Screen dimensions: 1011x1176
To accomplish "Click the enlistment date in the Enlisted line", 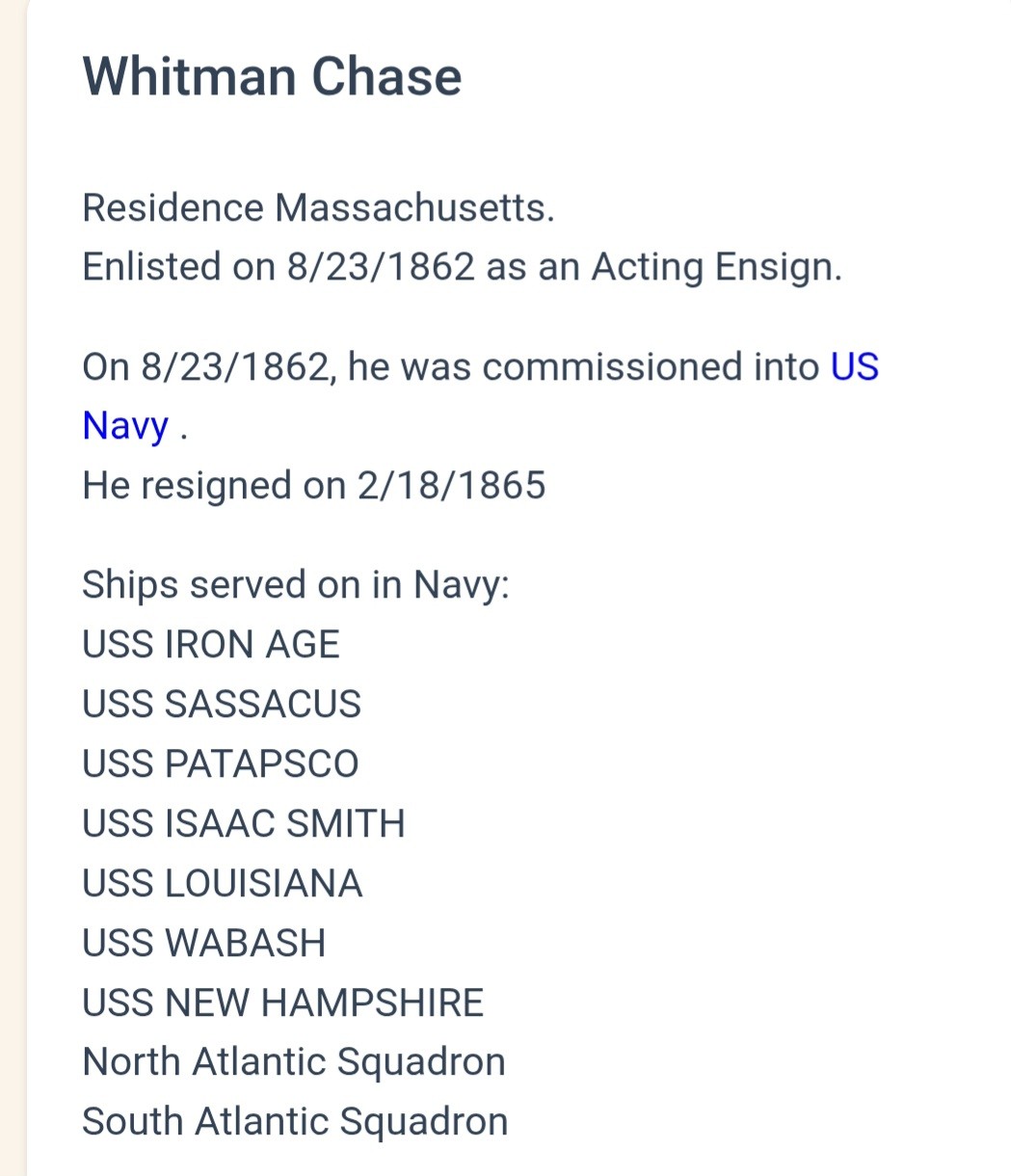I will [381, 267].
